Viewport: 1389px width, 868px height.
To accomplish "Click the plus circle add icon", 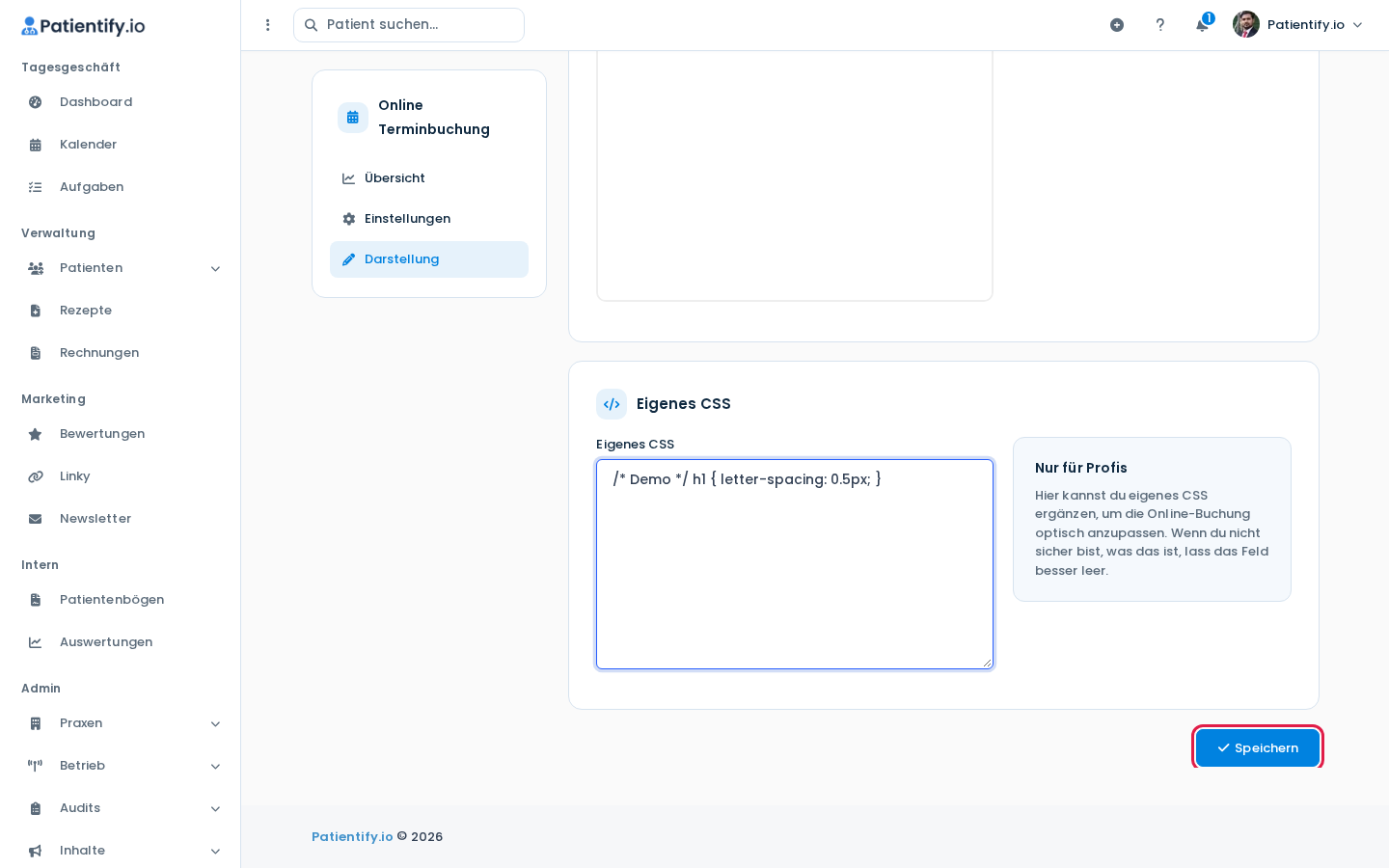I will (1117, 25).
